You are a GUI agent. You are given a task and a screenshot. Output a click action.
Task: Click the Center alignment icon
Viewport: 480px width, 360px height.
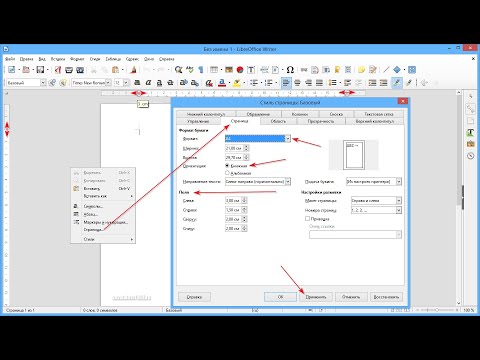[x=297, y=83]
